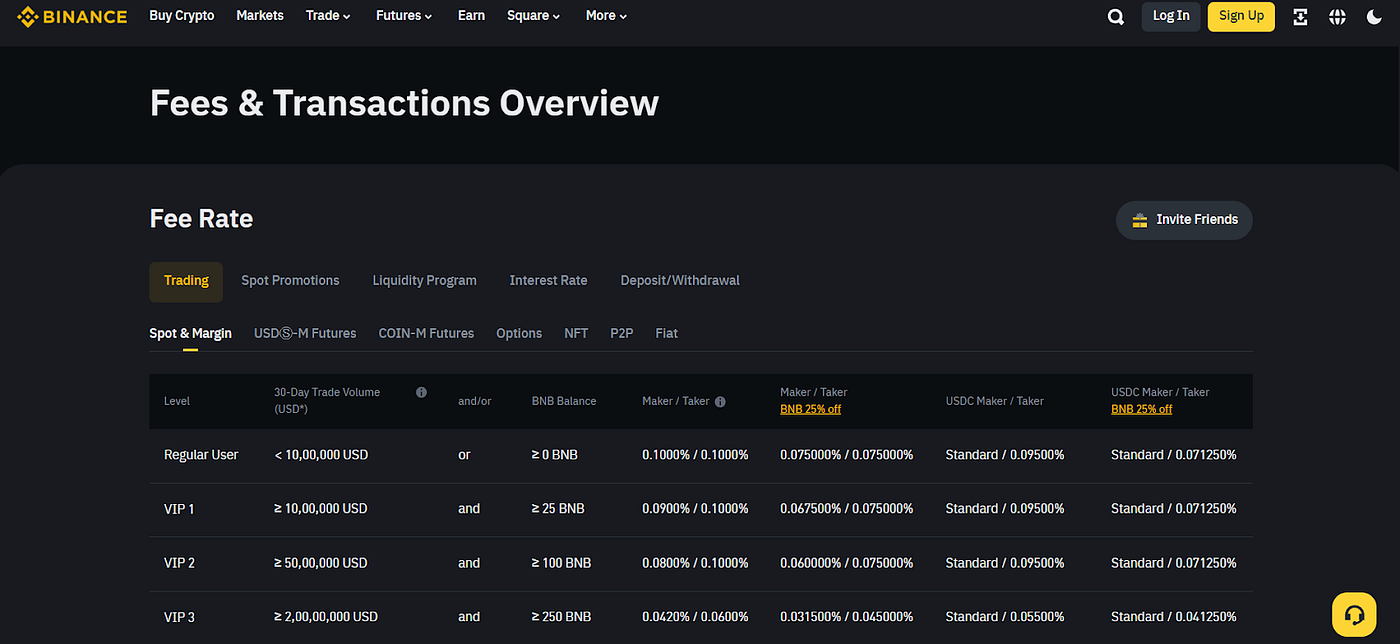Toggle the dark mode moon icon
This screenshot has width=1400, height=644.
click(1375, 16)
